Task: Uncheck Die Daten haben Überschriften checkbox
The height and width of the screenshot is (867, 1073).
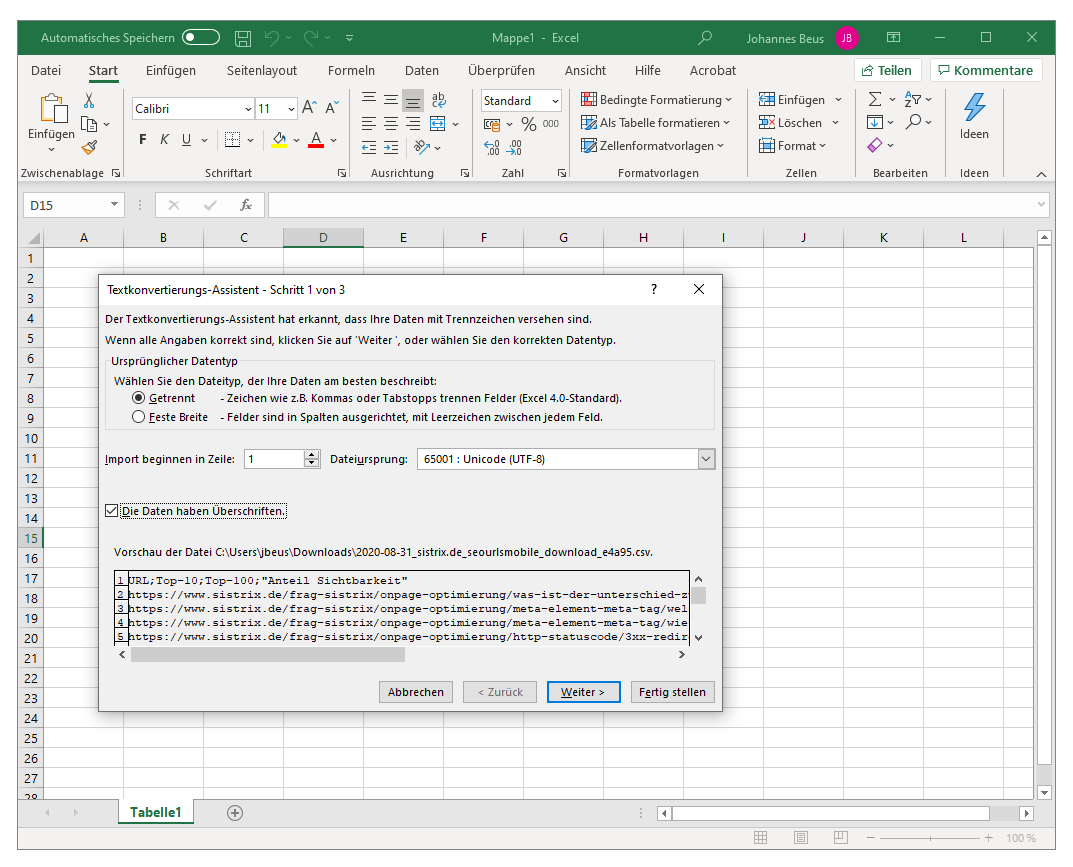Action: [x=111, y=511]
